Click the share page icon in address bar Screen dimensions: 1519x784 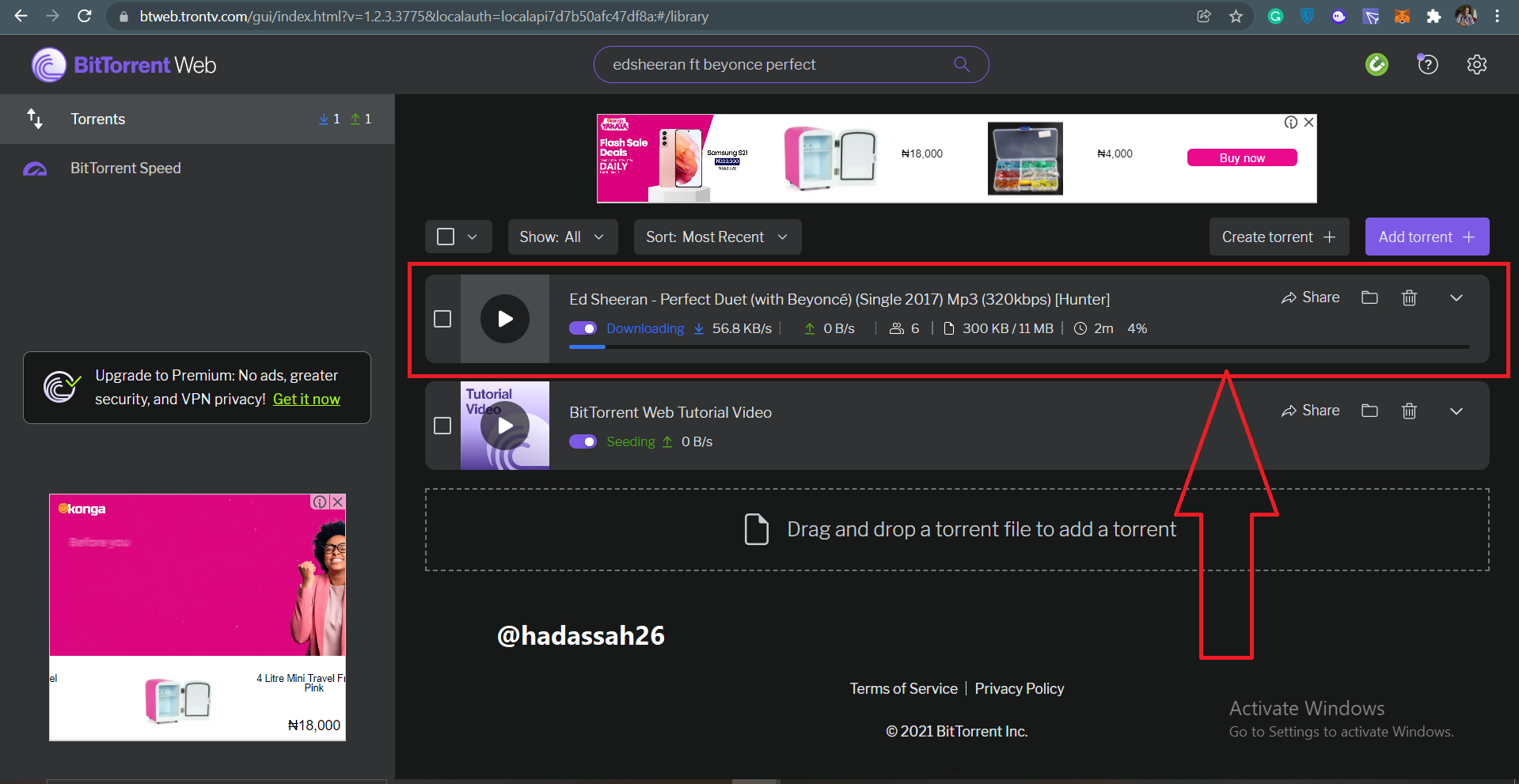[1204, 16]
